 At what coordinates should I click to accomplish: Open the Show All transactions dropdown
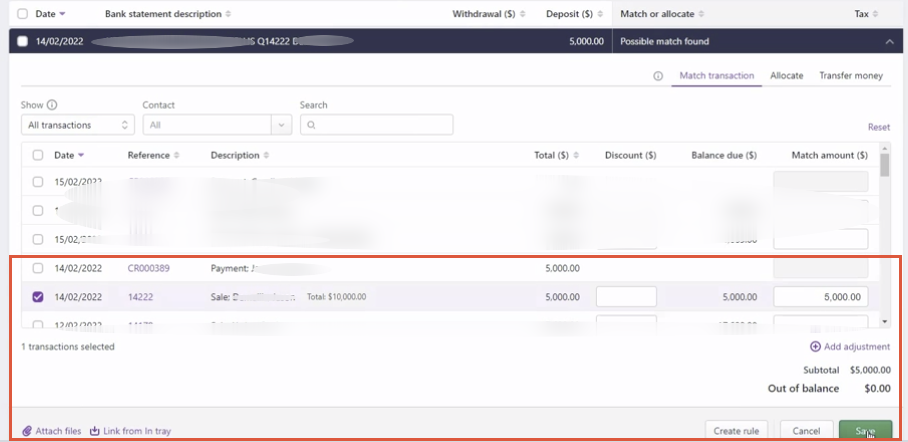click(x=77, y=125)
